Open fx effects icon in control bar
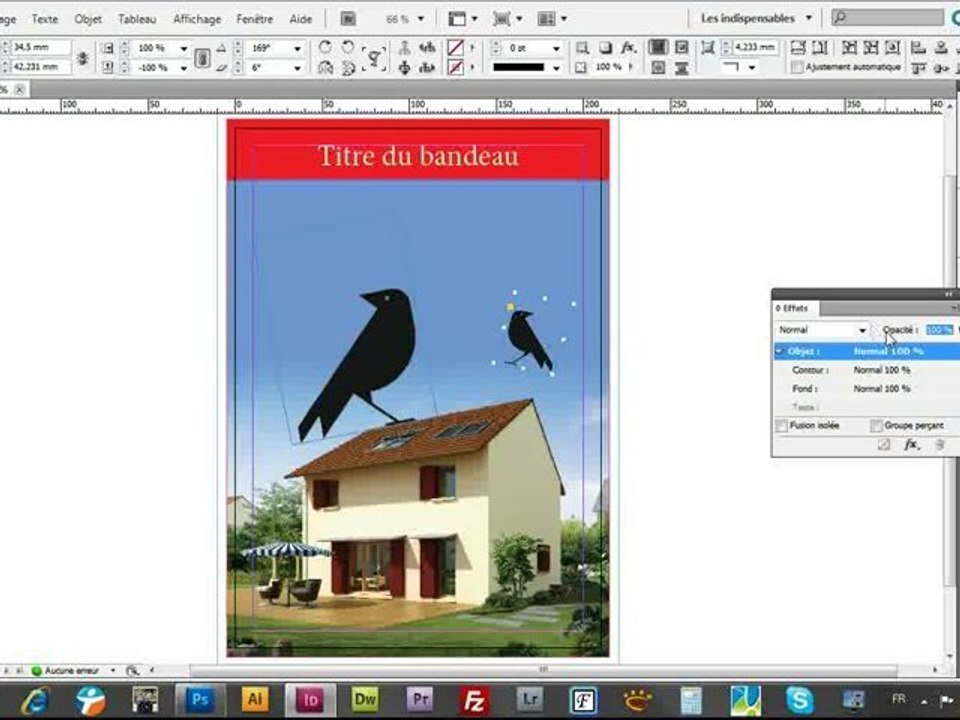The height and width of the screenshot is (720, 960). pyautogui.click(x=628, y=47)
